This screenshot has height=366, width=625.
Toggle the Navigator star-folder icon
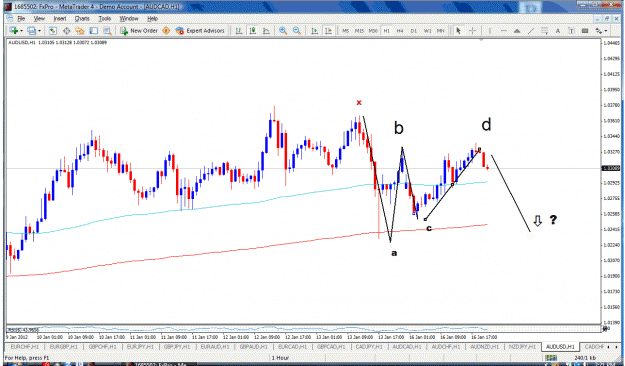[80, 31]
